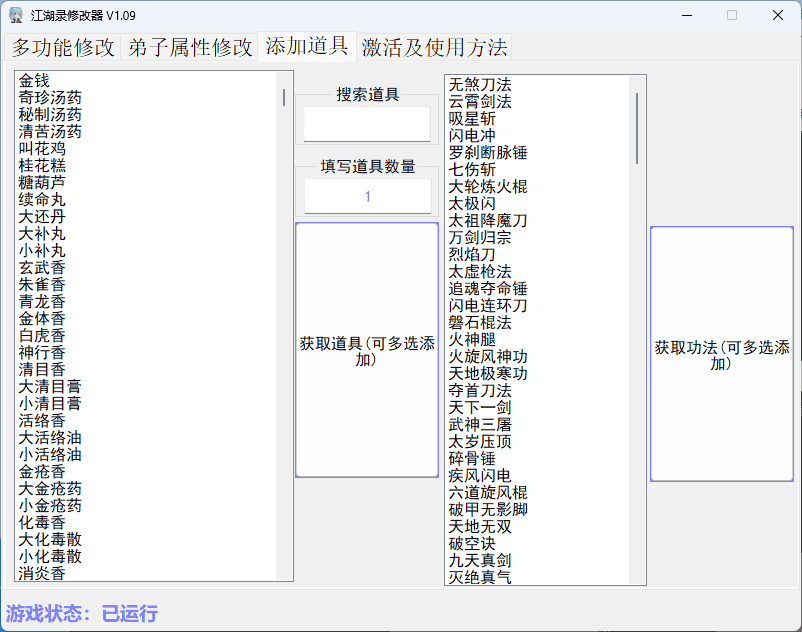Select 化毒香 in the item list
The image size is (802, 632).
(x=42, y=522)
